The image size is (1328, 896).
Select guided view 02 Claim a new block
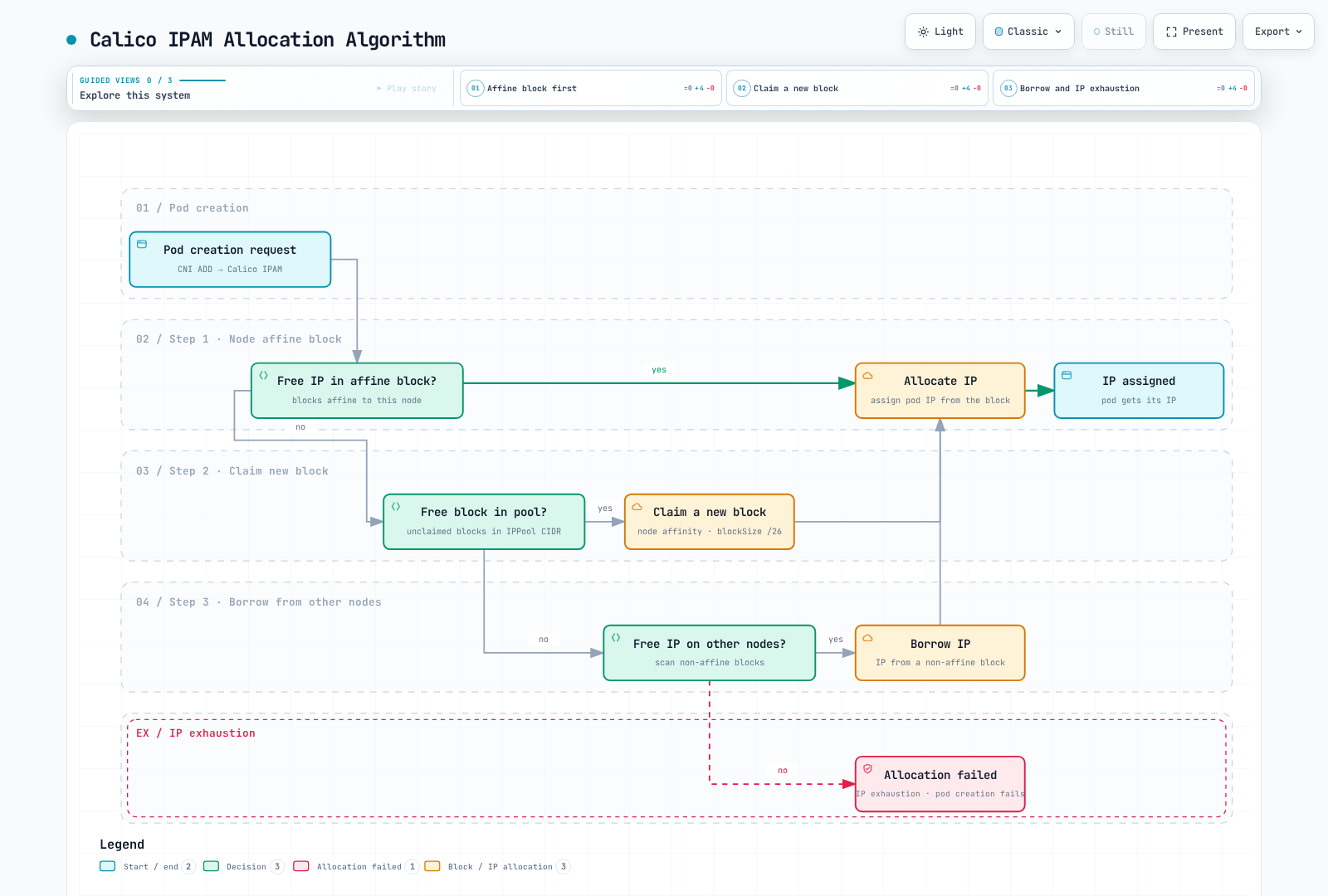[x=857, y=88]
